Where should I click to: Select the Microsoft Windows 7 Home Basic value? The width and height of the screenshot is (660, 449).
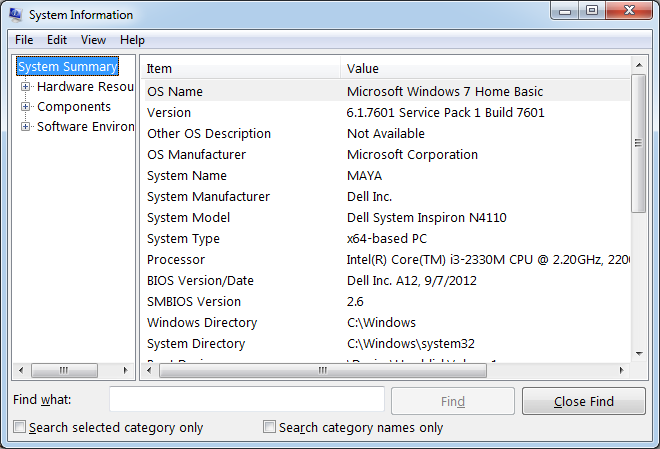[x=445, y=92]
